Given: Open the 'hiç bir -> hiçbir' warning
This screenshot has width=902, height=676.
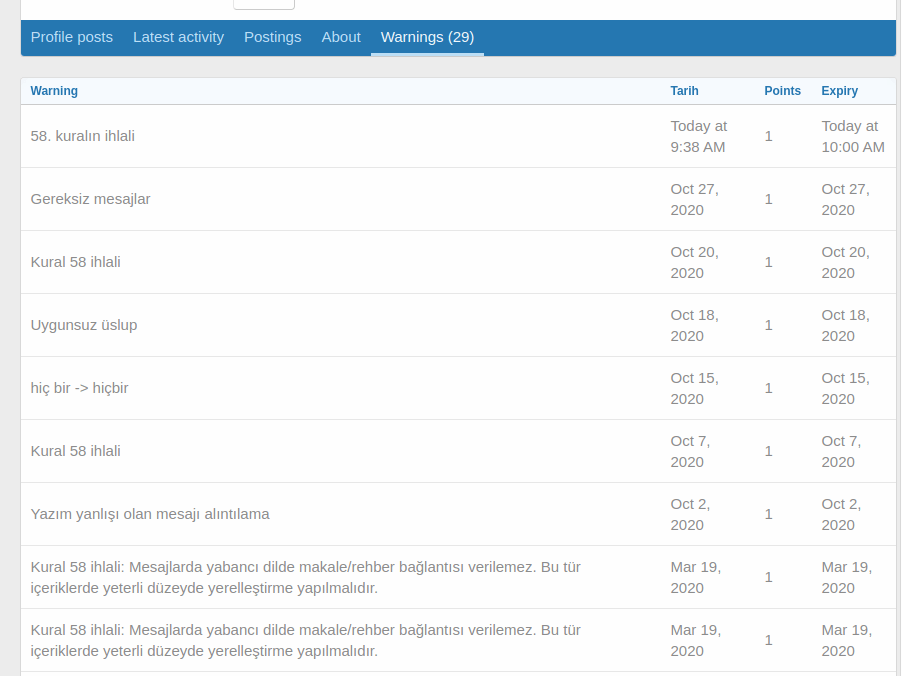Looking at the screenshot, I should (79, 388).
